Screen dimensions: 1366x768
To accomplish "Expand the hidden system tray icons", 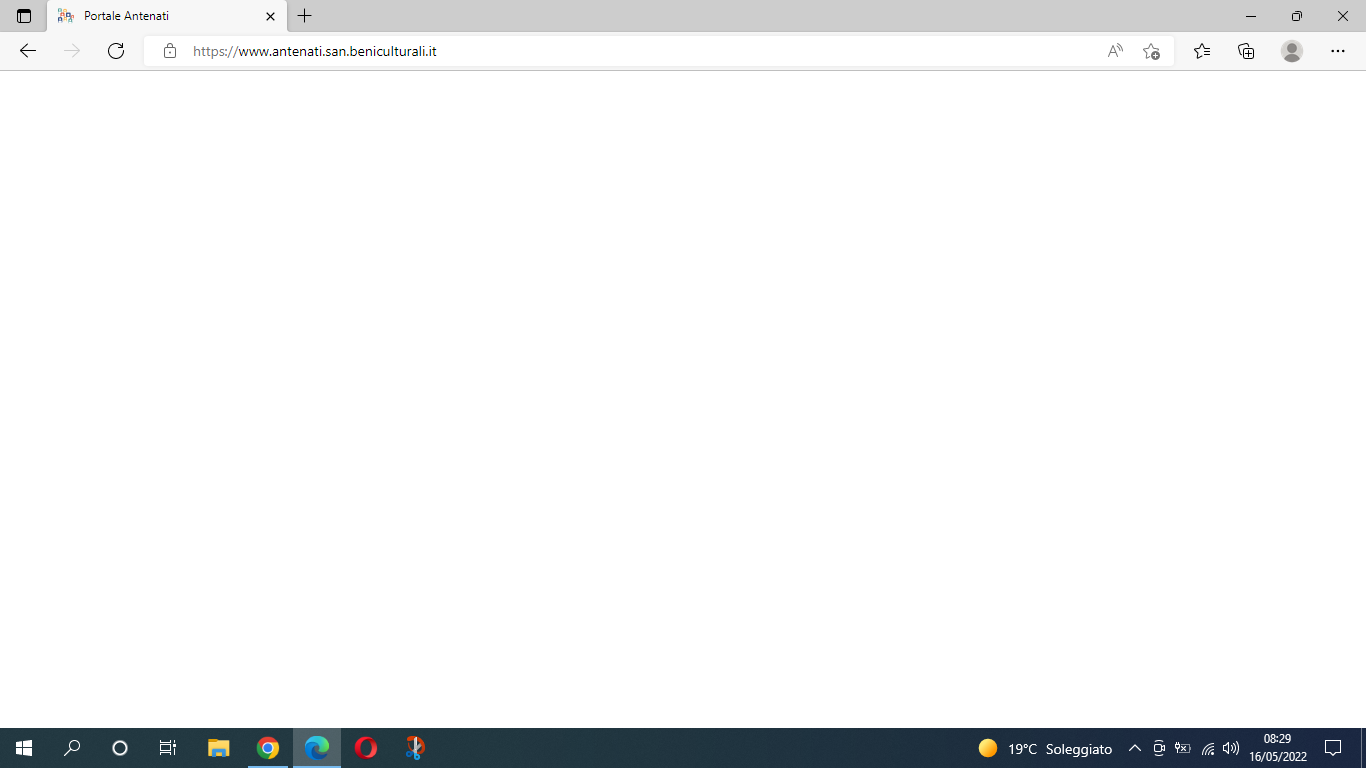I will click(1135, 748).
